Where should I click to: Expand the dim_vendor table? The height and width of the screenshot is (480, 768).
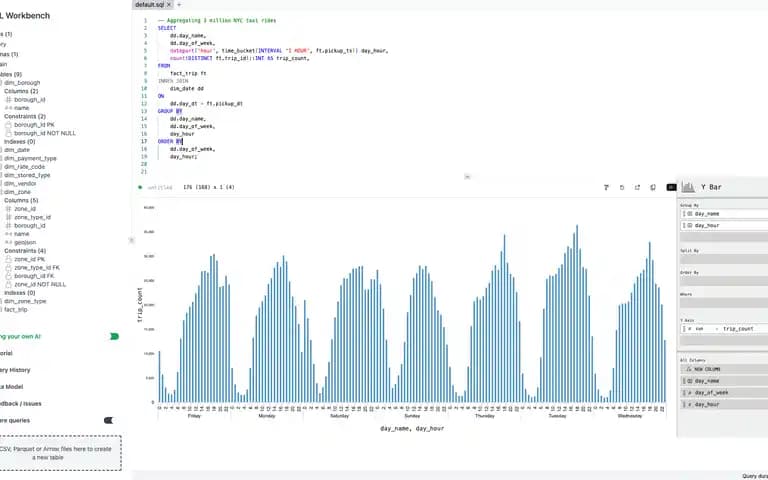tap(20, 183)
